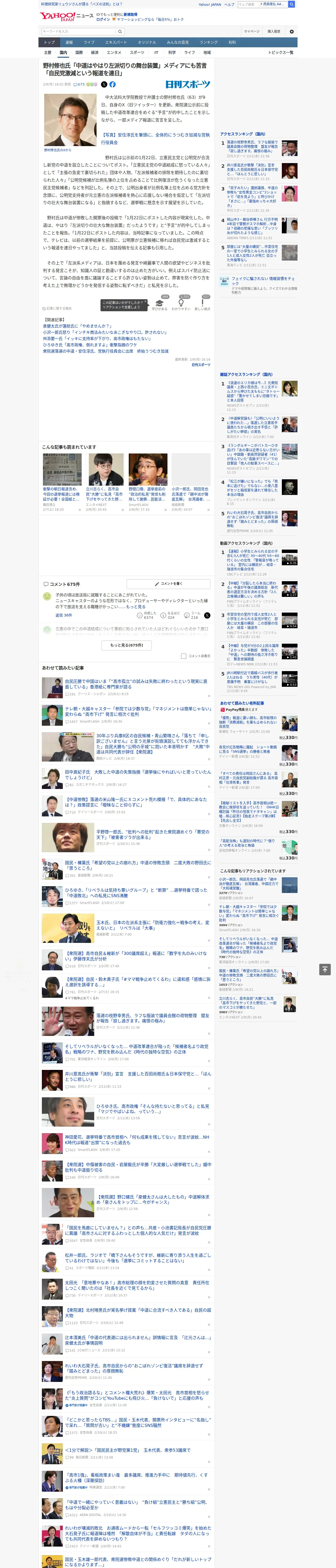Screen dimensions: 336x1568
Task: Click the ログイン link
Action: (x=103, y=20)
